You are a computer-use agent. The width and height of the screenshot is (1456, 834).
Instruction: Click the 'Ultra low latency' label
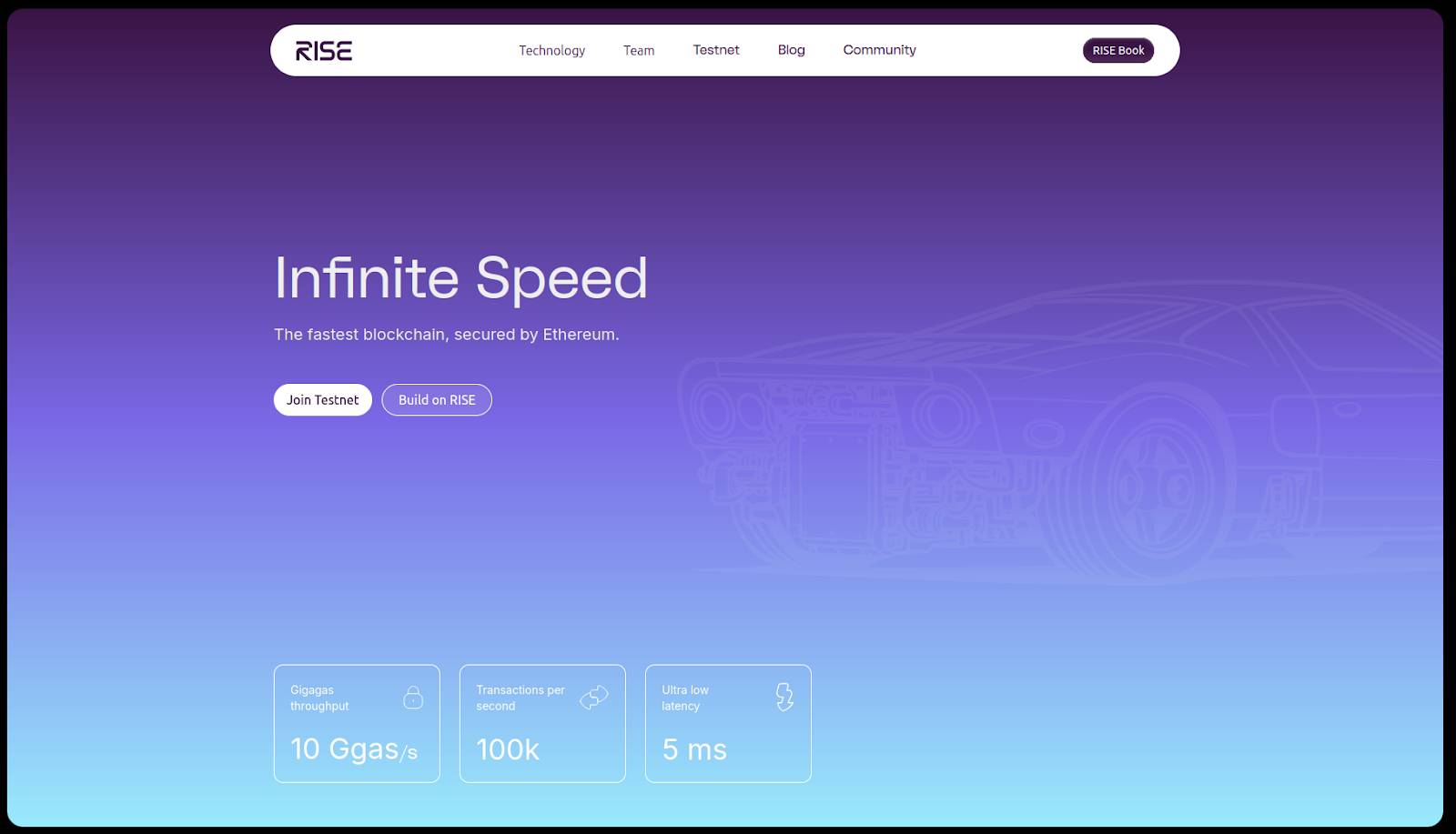685,698
